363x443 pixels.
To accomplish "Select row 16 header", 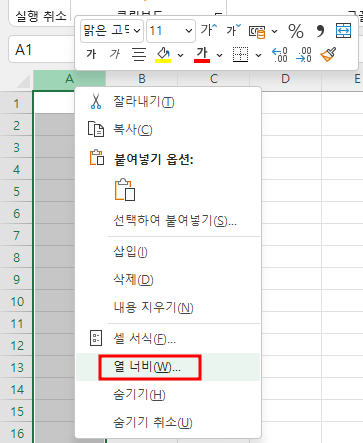I will (x=16, y=434).
